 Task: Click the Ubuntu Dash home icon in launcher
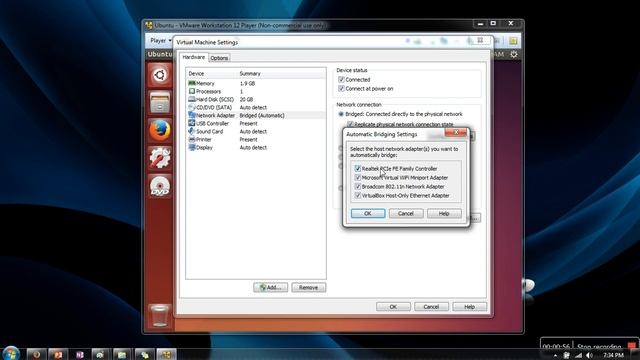tap(160, 76)
